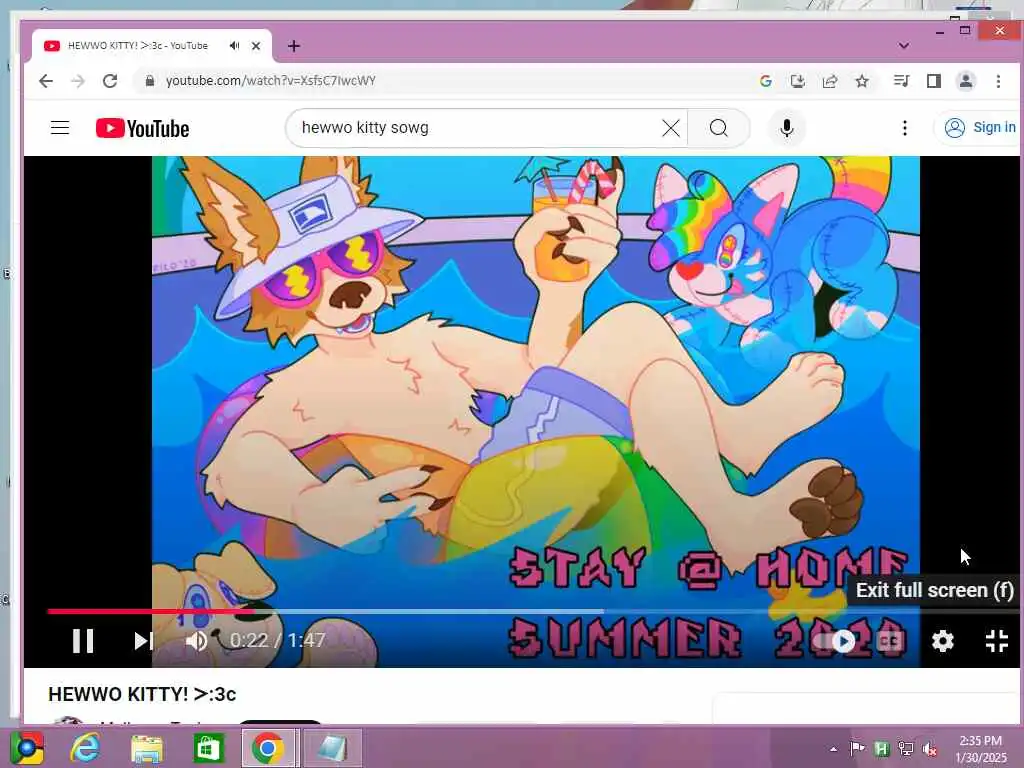Click the youtube.com address bar URL
Image resolution: width=1024 pixels, height=768 pixels.
pos(270,81)
